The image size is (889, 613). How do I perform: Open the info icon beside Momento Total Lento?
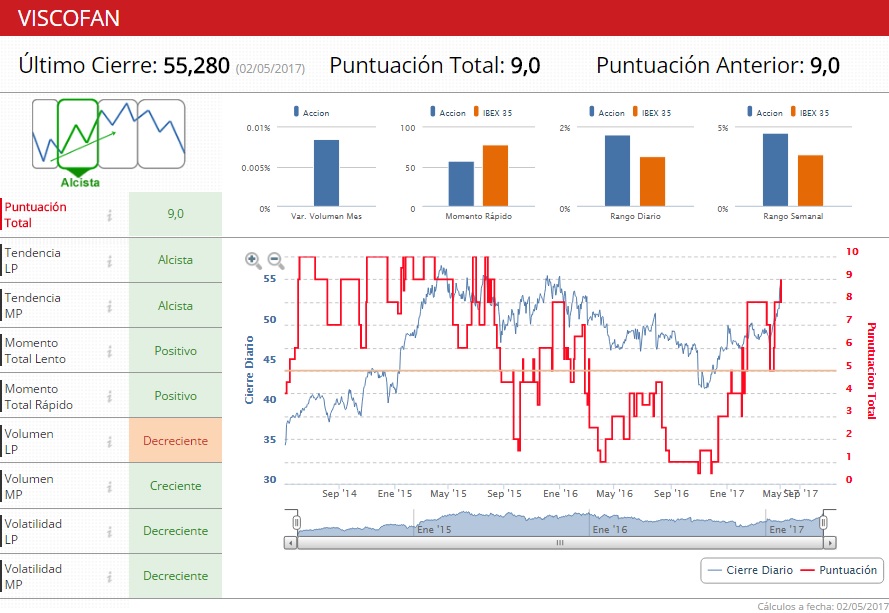tap(110, 350)
